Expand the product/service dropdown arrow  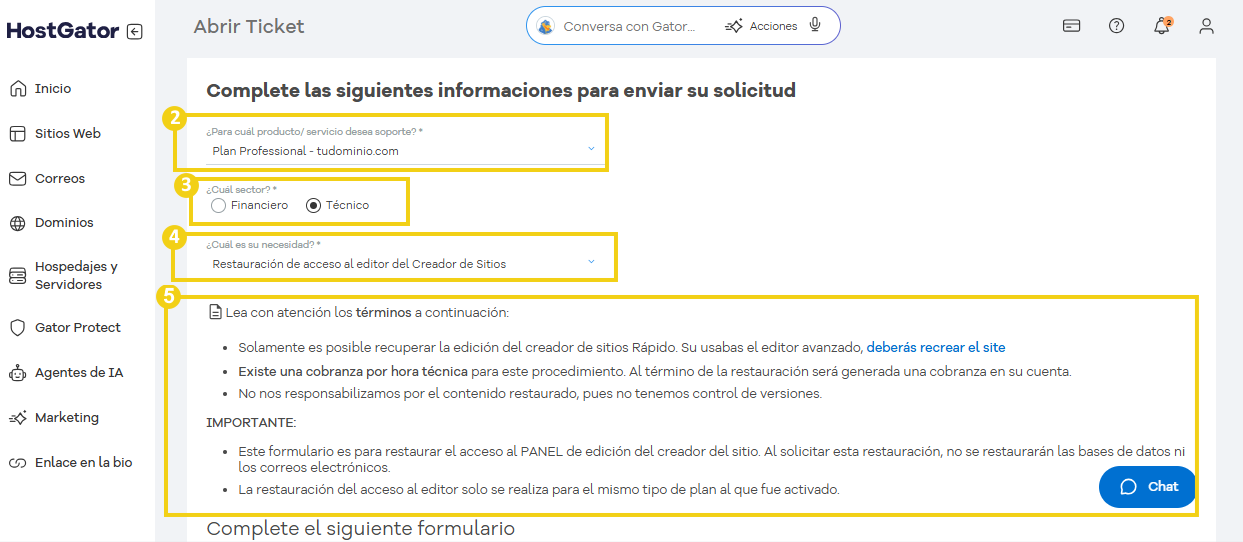[x=591, y=150]
